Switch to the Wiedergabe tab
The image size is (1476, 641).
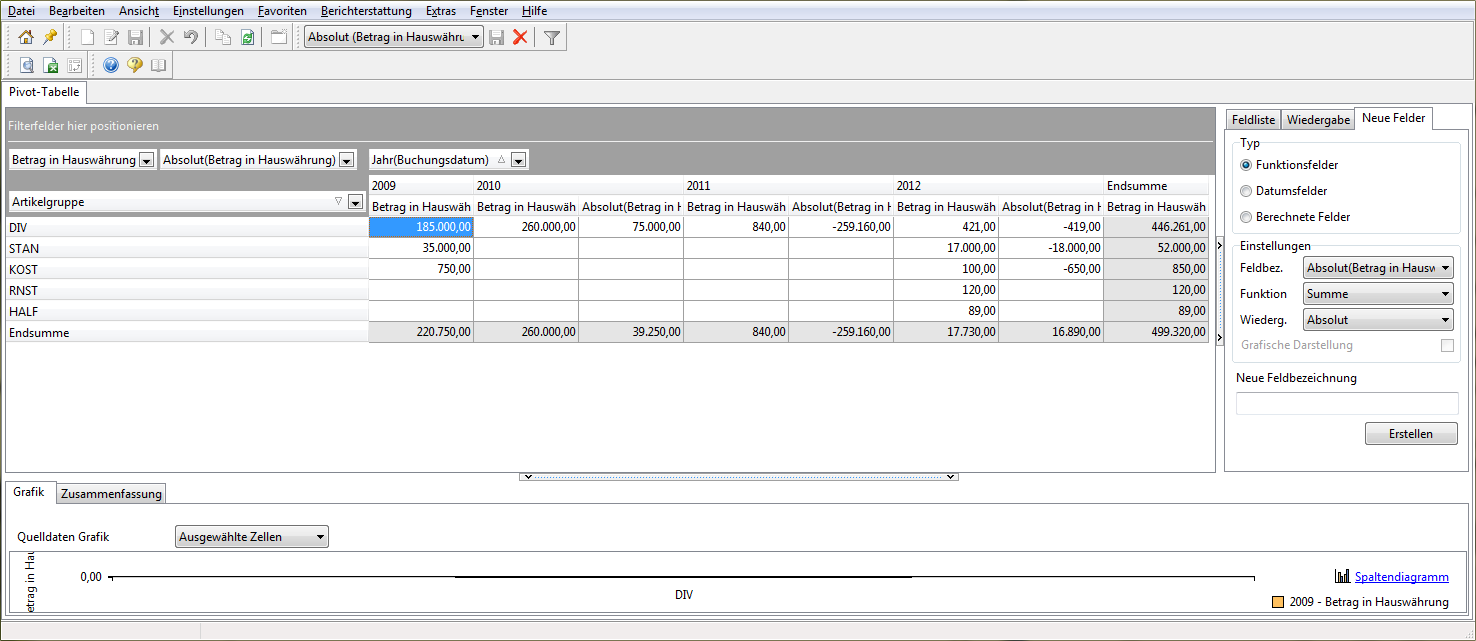tap(1318, 120)
